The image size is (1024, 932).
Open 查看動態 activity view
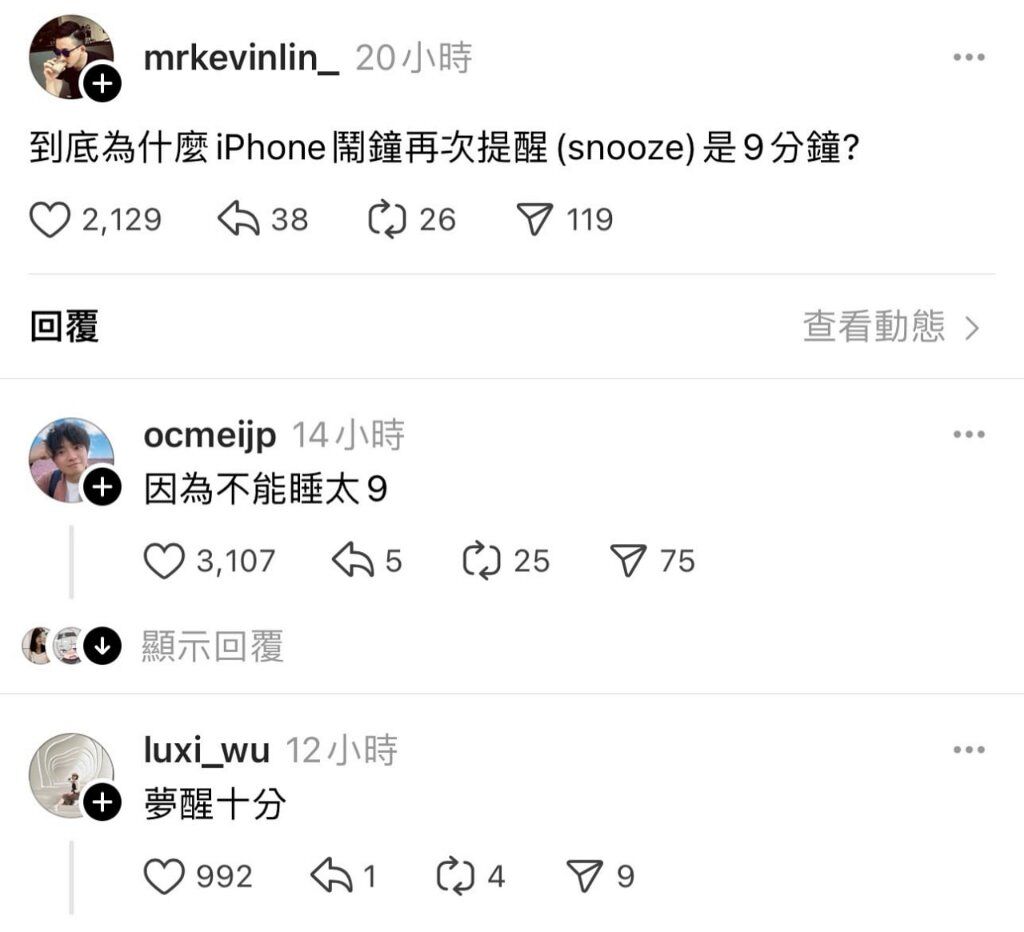point(891,327)
